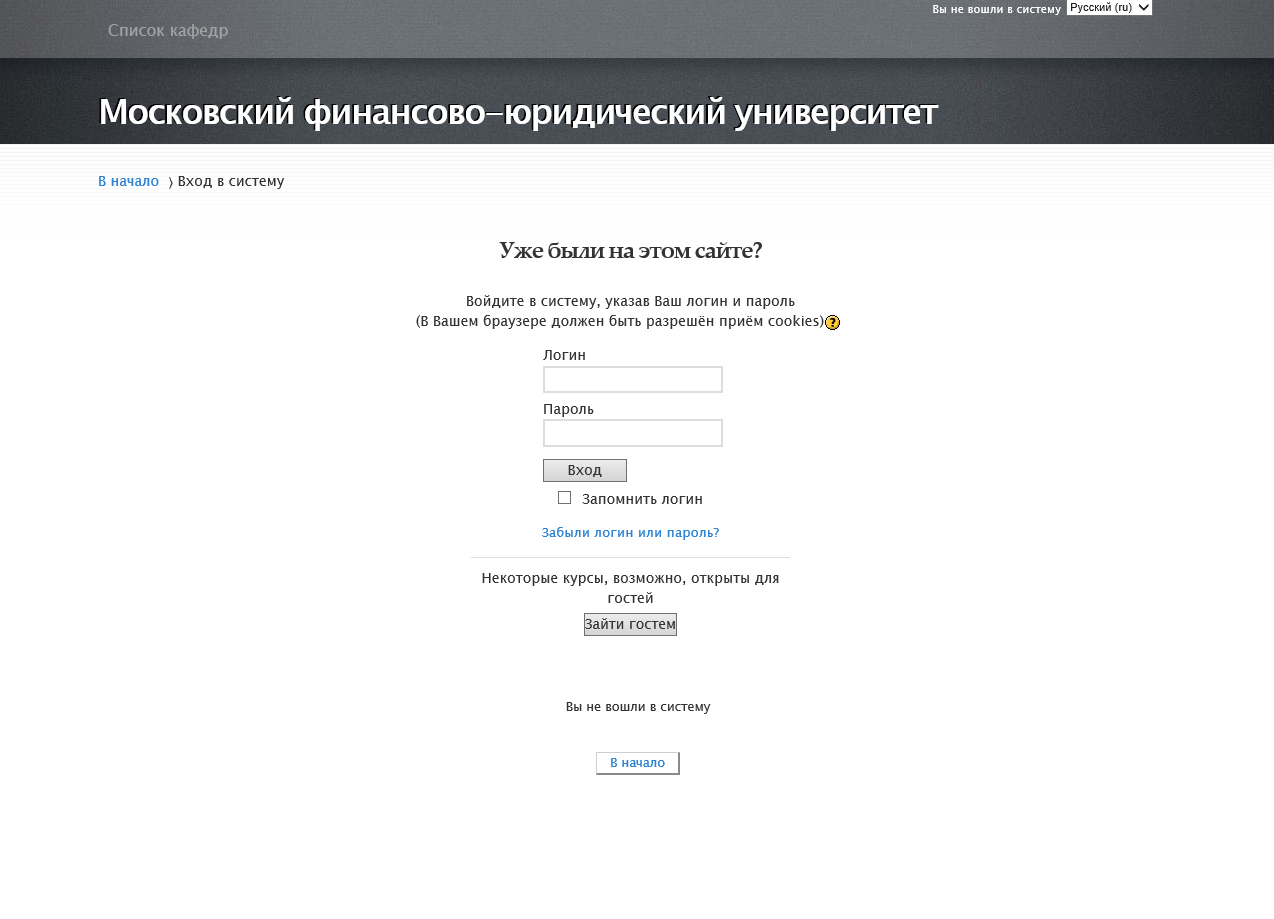Click the Вы не вошли в систему footer text
Screen dimensions: 1274x919
pyautogui.click(x=638, y=706)
